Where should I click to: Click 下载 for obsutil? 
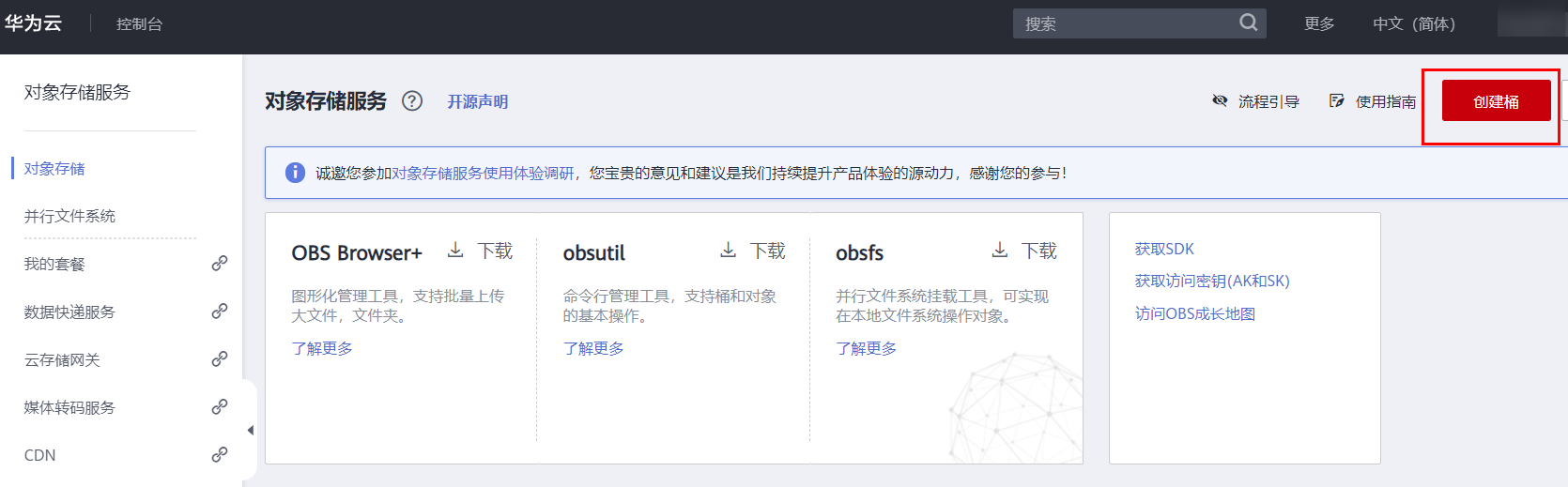[767, 251]
